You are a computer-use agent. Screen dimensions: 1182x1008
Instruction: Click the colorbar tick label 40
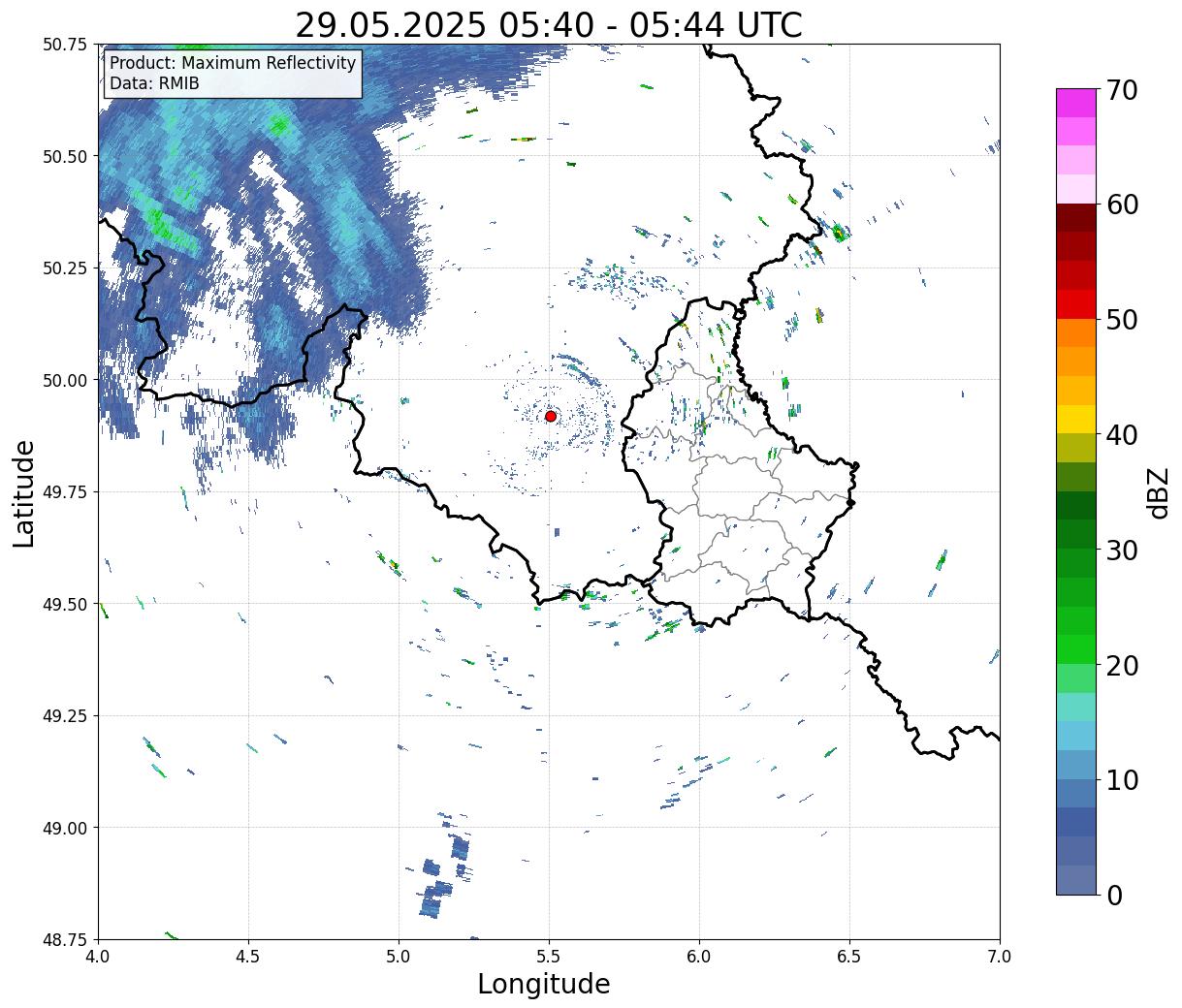[x=1122, y=435]
